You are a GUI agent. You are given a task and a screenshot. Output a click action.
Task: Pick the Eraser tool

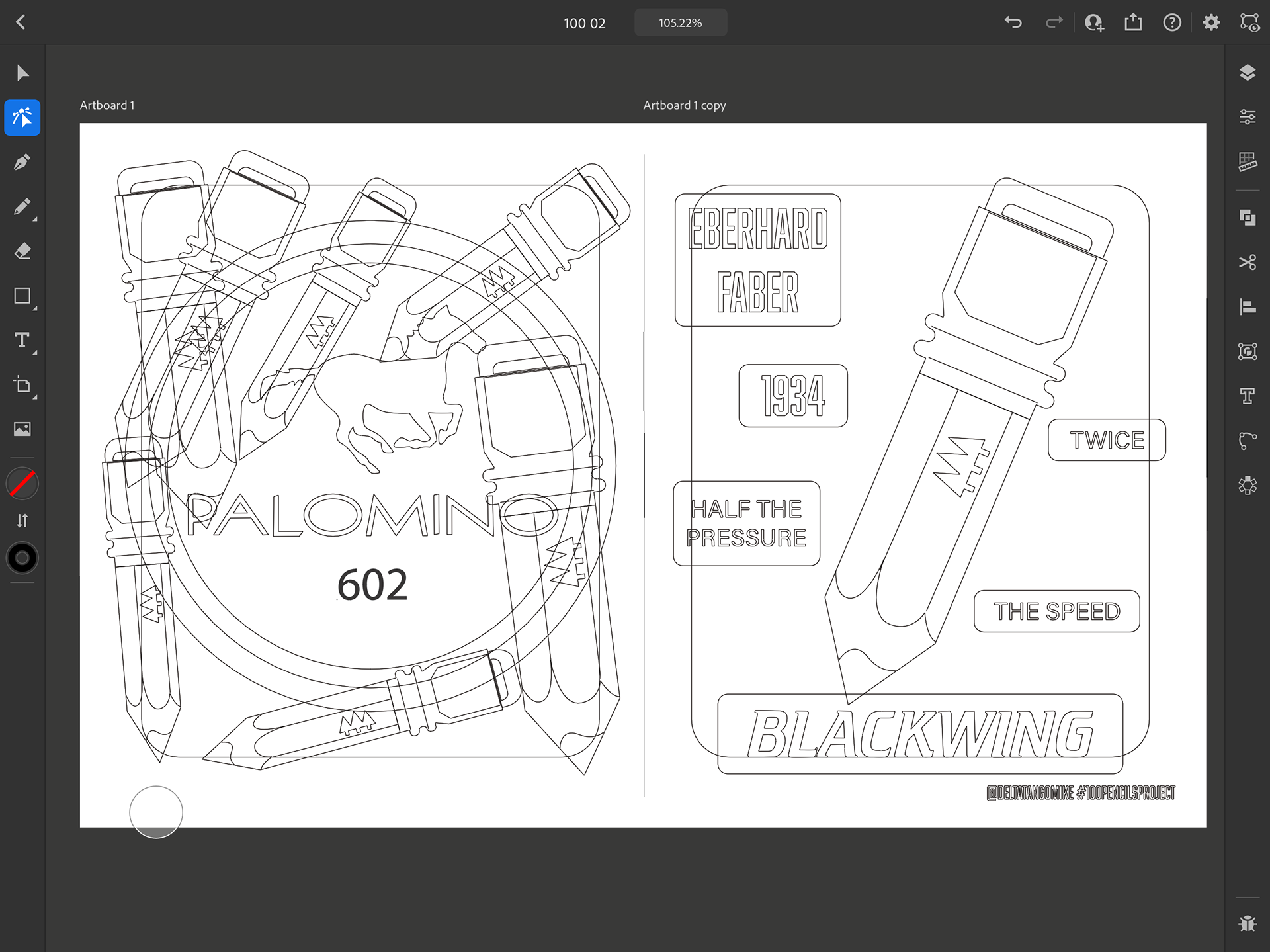pyautogui.click(x=22, y=251)
